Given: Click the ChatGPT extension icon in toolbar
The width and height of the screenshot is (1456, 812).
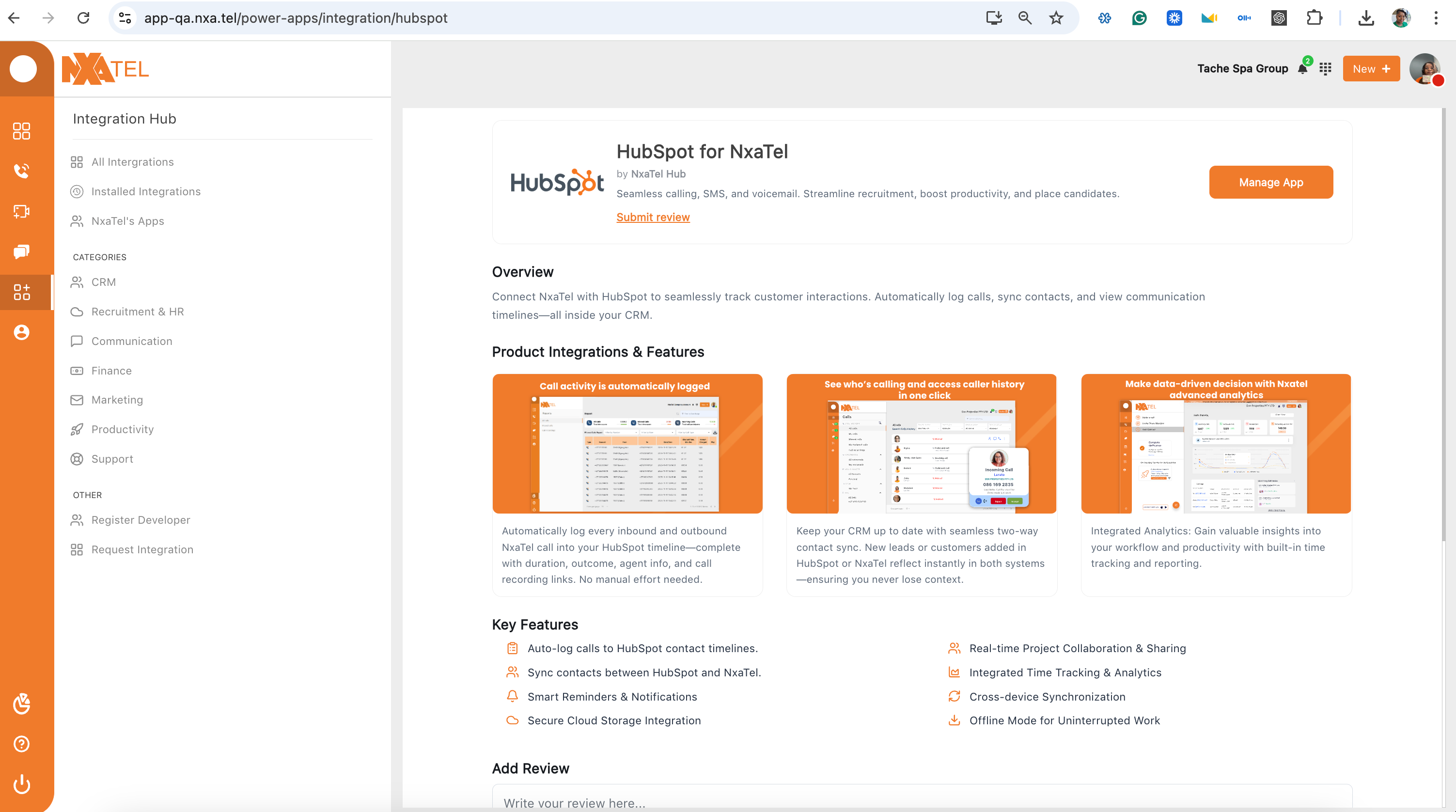Looking at the screenshot, I should click(1279, 18).
